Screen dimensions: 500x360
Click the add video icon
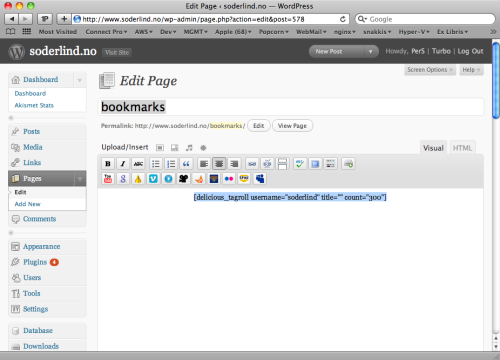pos(175,148)
